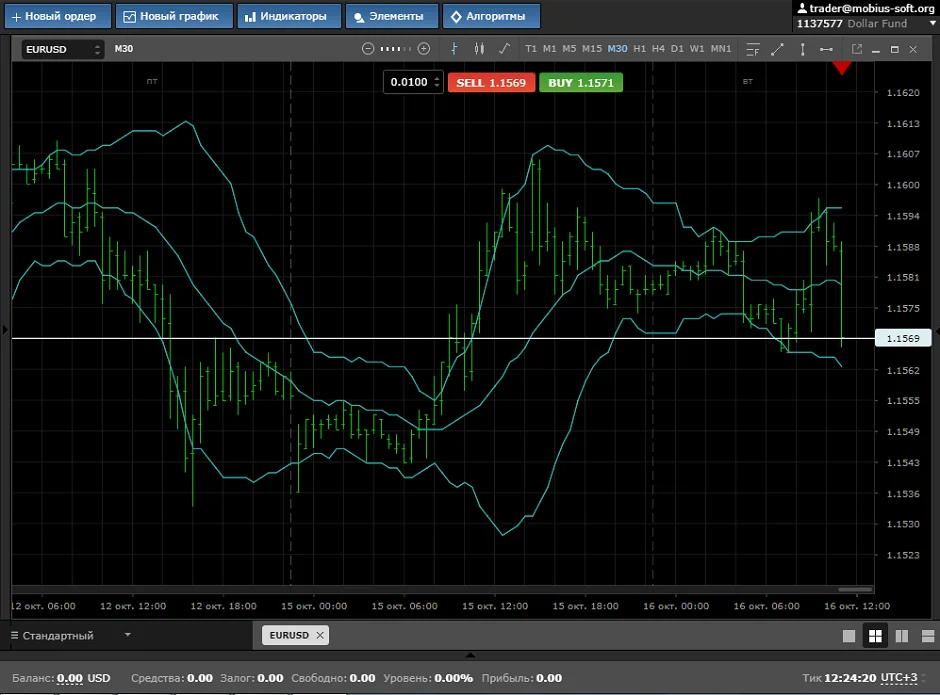The height and width of the screenshot is (695, 940).
Task: Close the EURUSD chart tab
Action: [x=320, y=635]
